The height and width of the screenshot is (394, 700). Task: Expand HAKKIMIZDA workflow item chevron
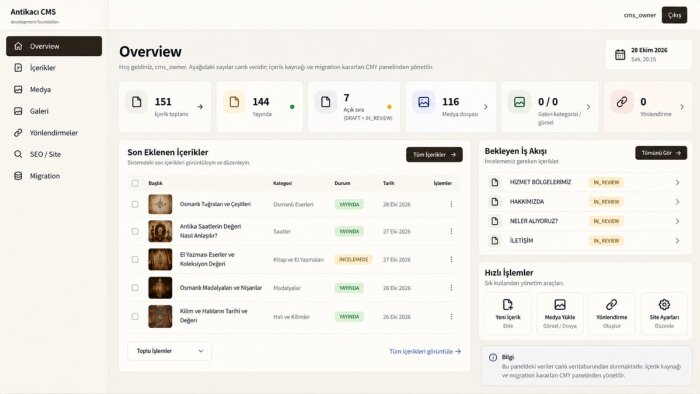point(677,202)
